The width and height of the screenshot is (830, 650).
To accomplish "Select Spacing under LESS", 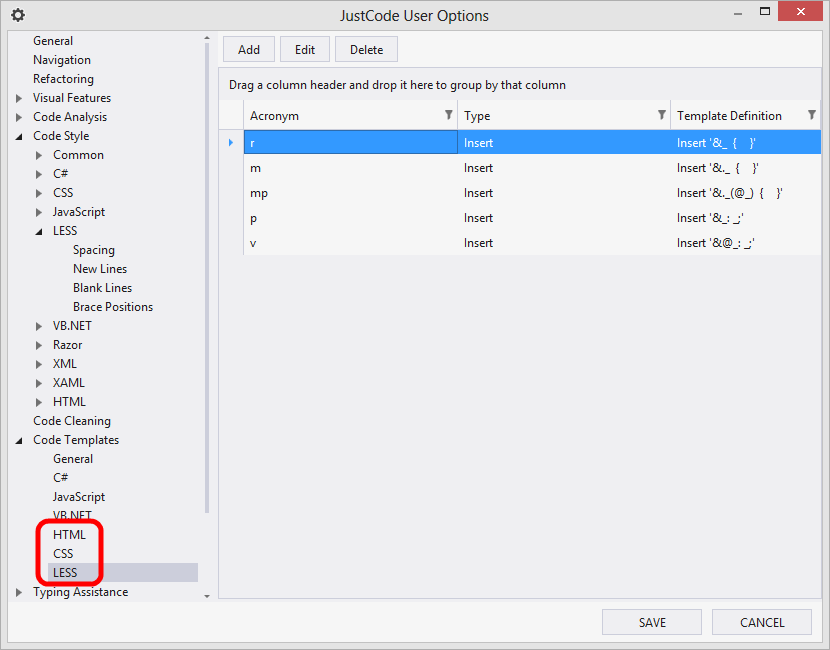I will tap(94, 250).
